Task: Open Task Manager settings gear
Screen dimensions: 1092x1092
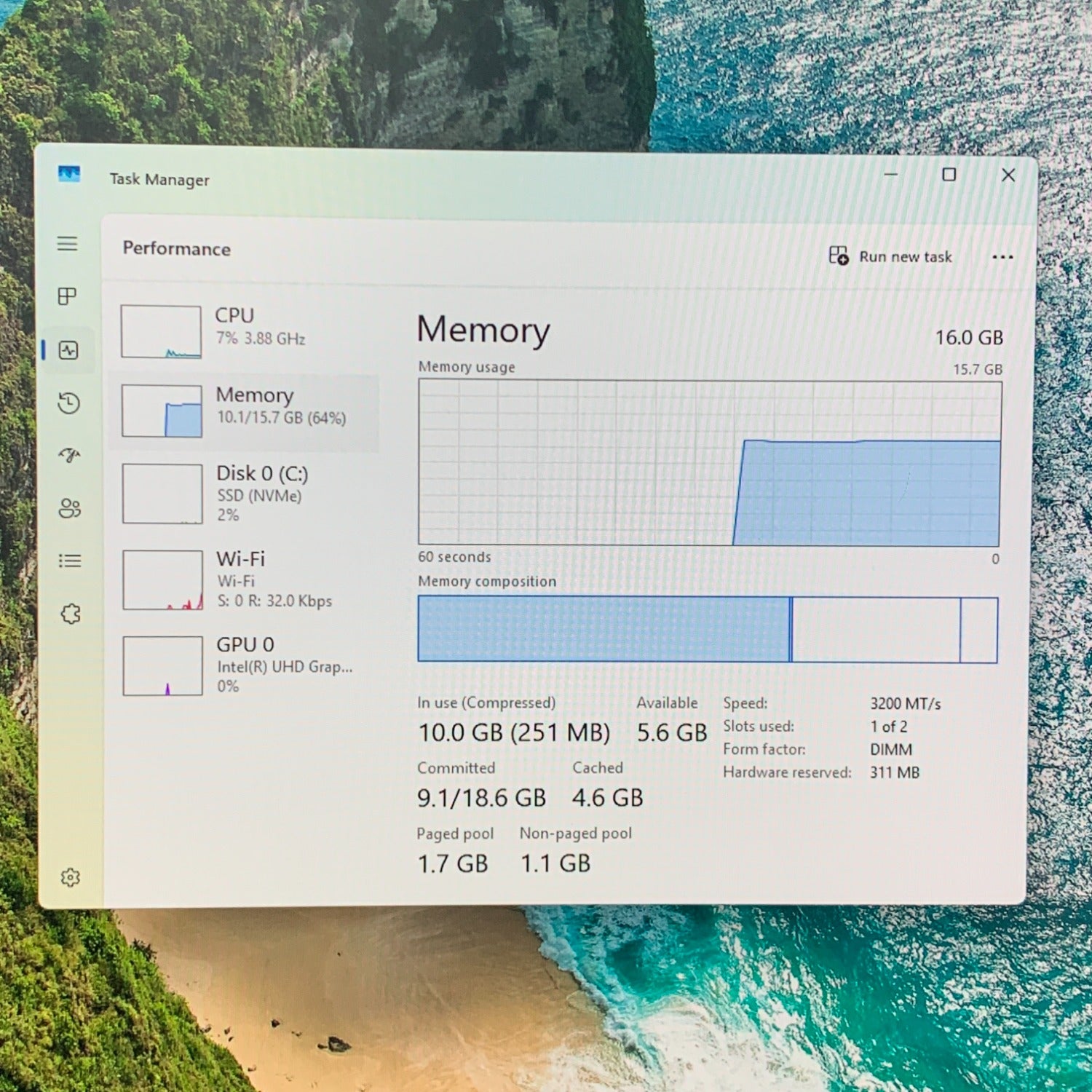Action: (71, 877)
